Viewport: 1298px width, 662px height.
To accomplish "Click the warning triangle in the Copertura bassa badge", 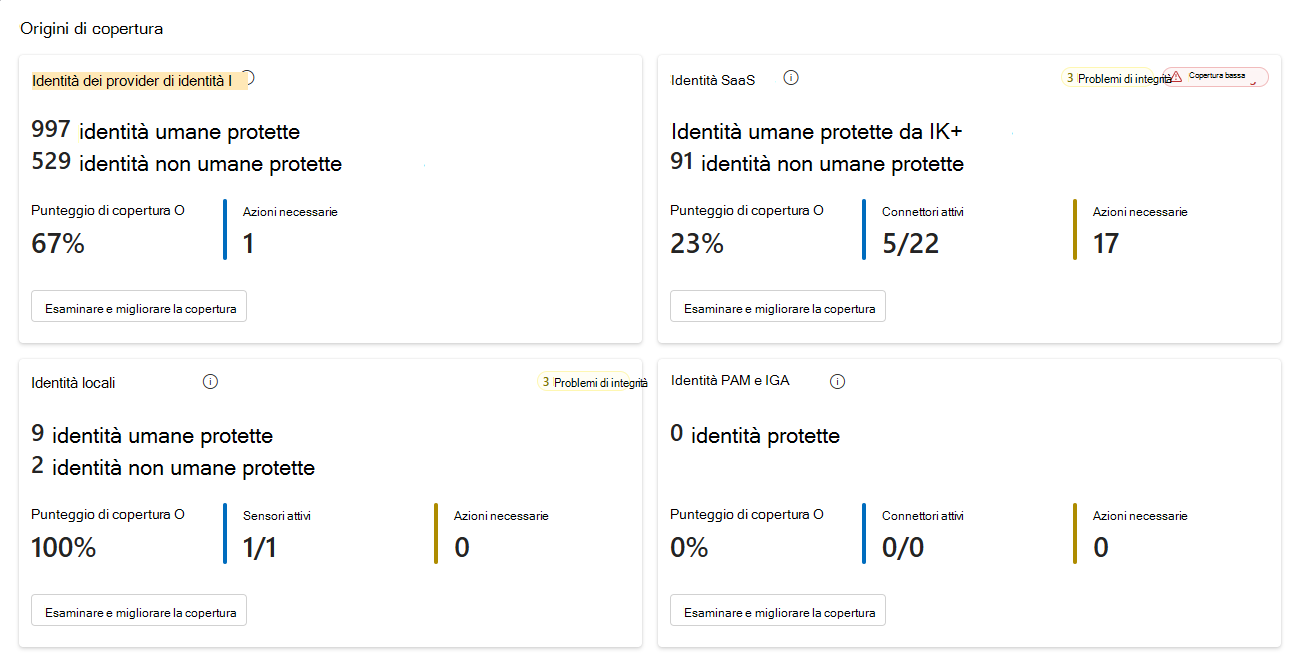I will (1177, 74).
